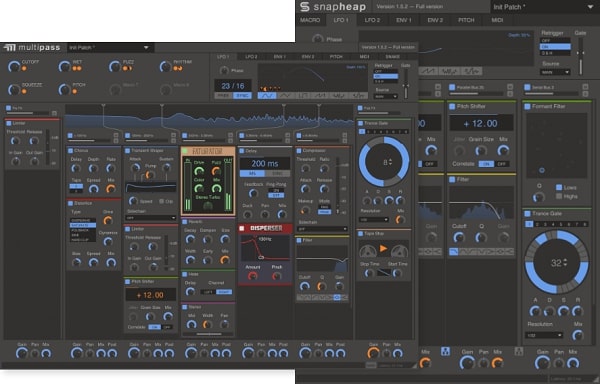Click the Saturator Drive knob
The width and height of the screenshot is (600, 384).
click(199, 171)
